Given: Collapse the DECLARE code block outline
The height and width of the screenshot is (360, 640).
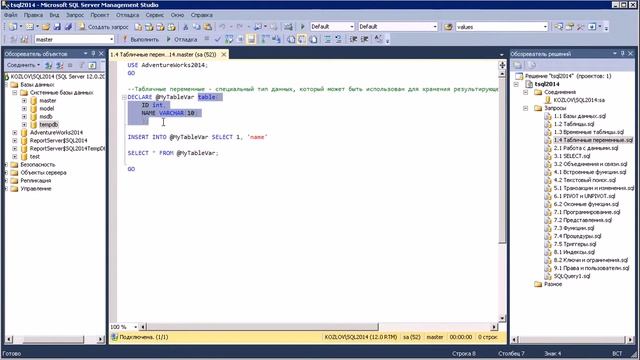Looking at the screenshot, I should (x=124, y=97).
